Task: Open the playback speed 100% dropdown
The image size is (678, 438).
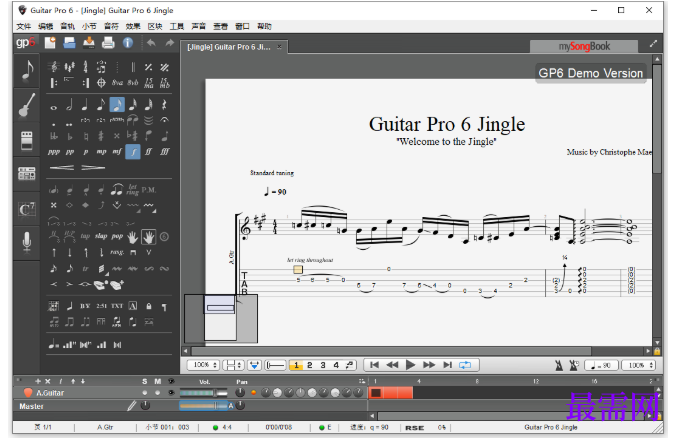Action: click(639, 365)
